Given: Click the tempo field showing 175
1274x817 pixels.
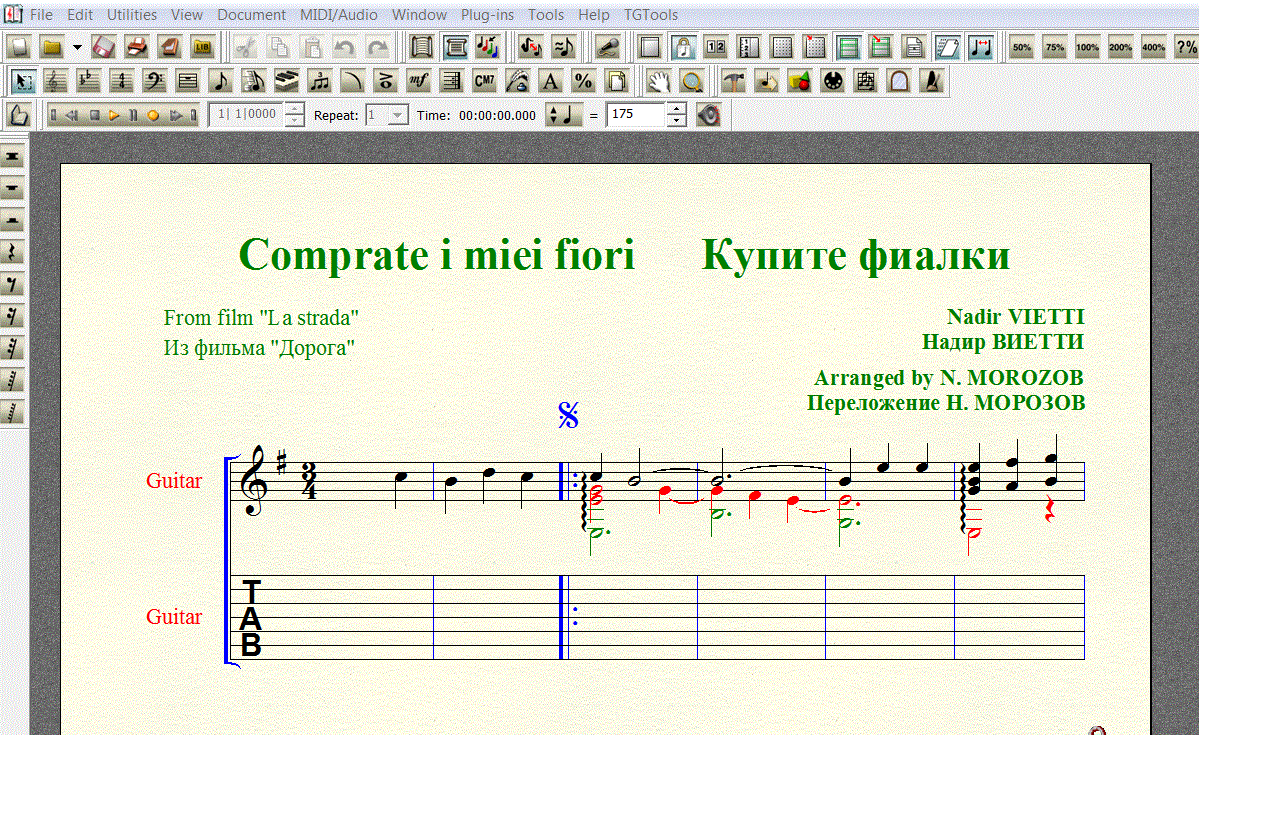Looking at the screenshot, I should [635, 115].
